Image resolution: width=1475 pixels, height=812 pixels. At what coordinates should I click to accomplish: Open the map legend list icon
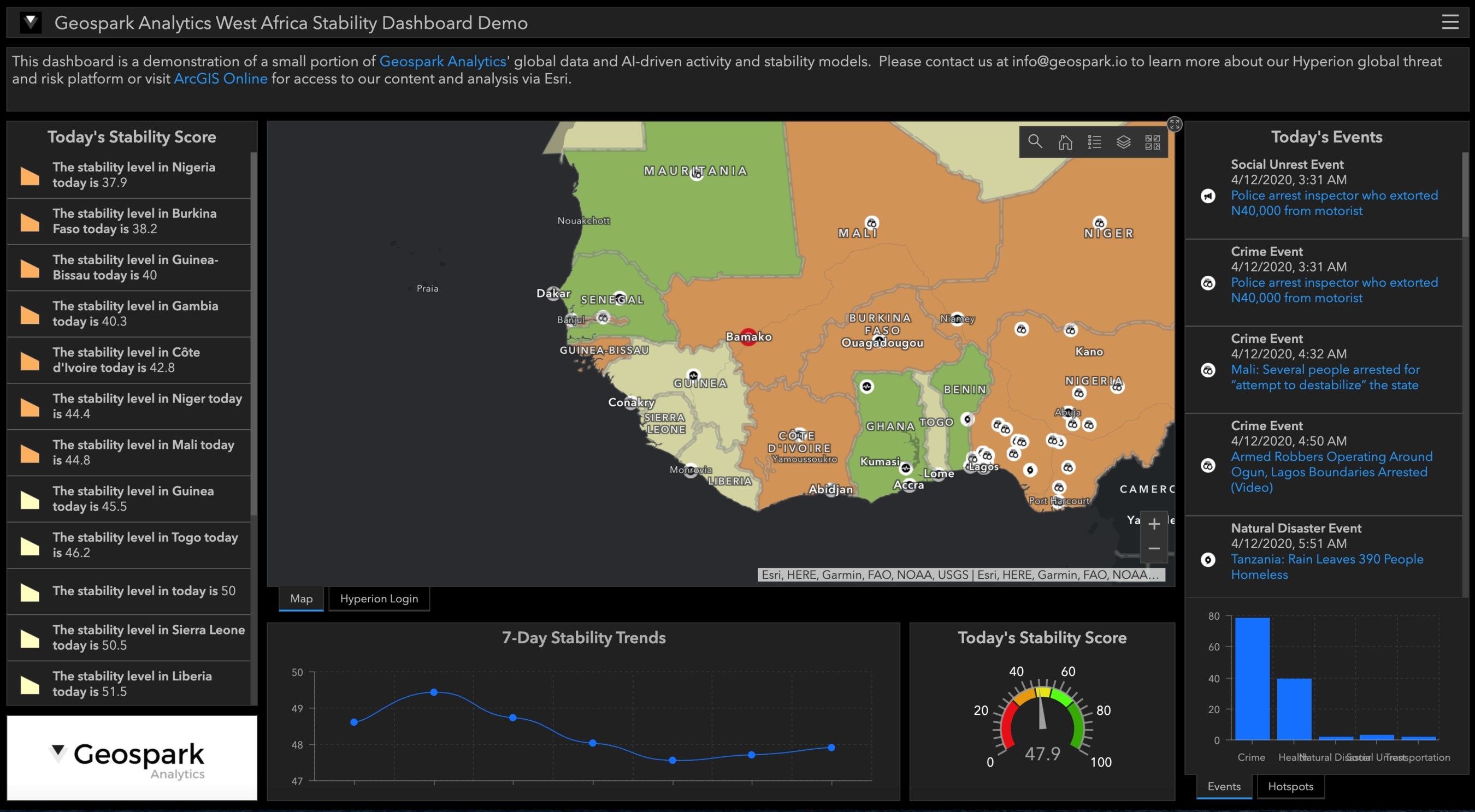[x=1094, y=141]
